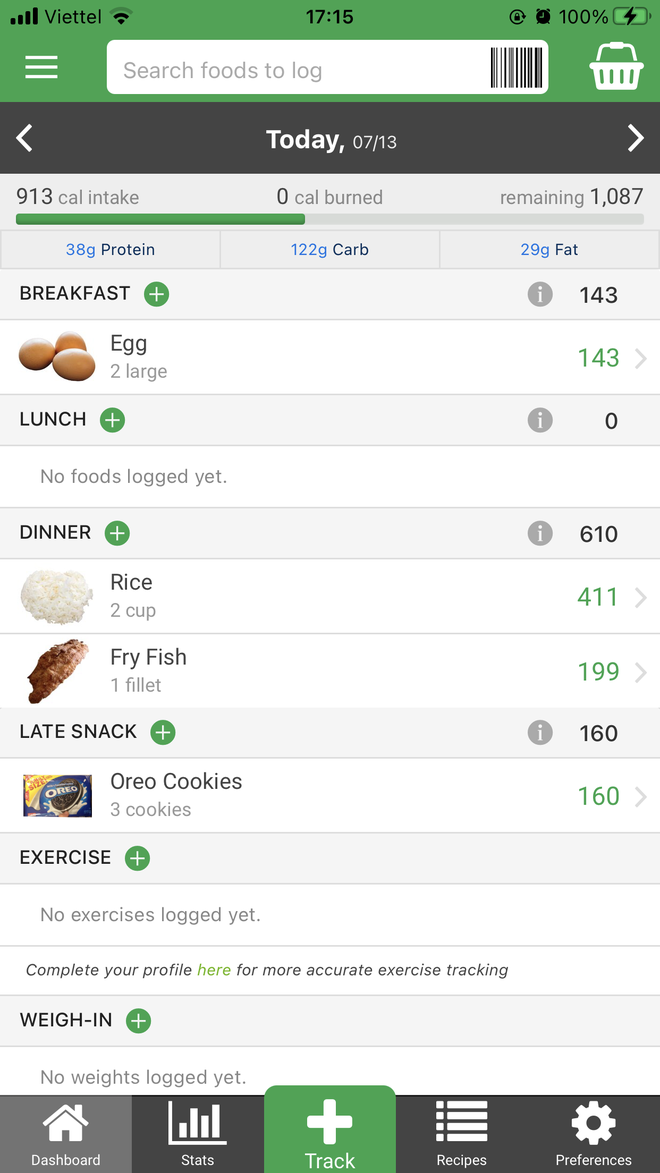Show Dinner nutrition info icon
This screenshot has height=1173, width=660.
pos(540,533)
